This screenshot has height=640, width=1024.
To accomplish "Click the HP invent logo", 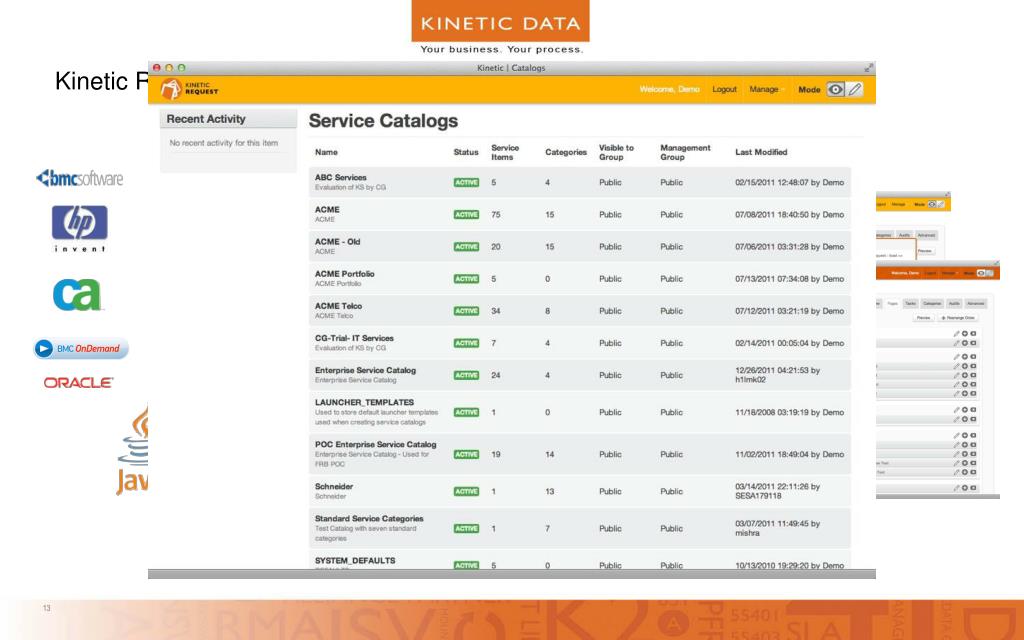I will (80, 229).
